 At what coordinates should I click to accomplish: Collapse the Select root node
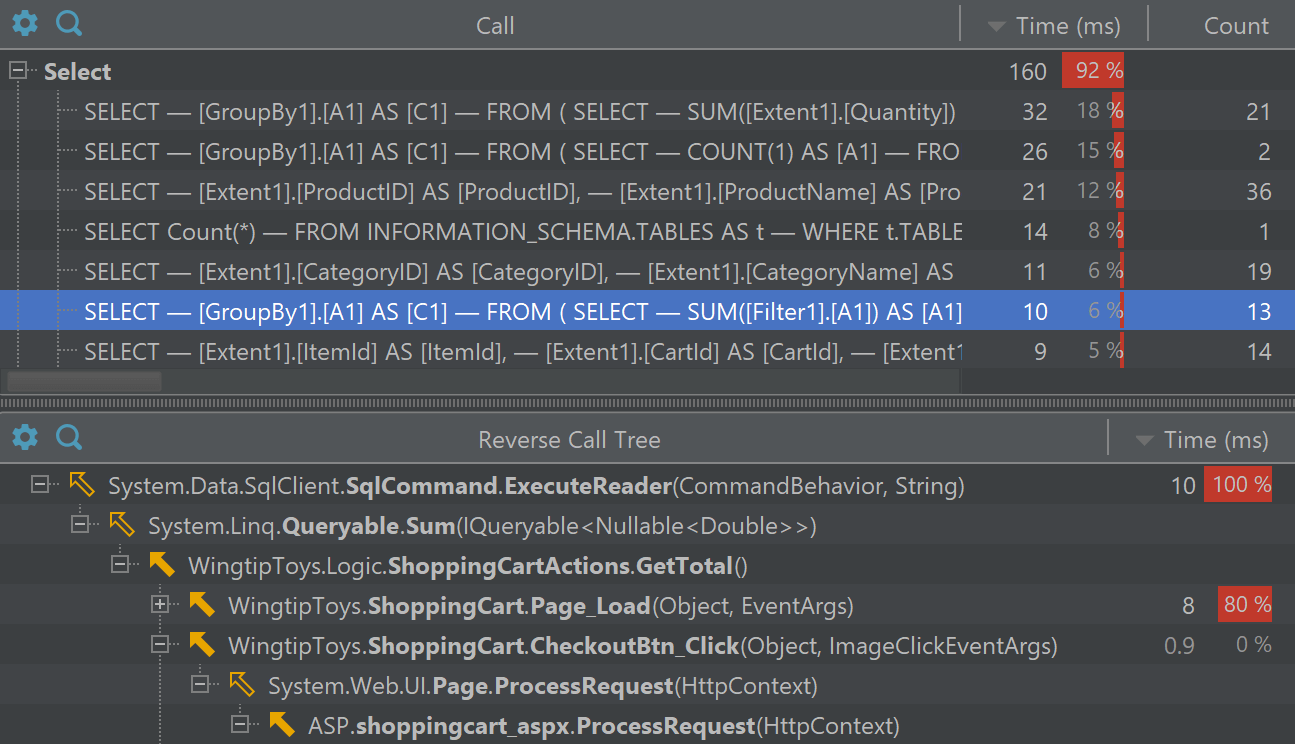[17, 71]
